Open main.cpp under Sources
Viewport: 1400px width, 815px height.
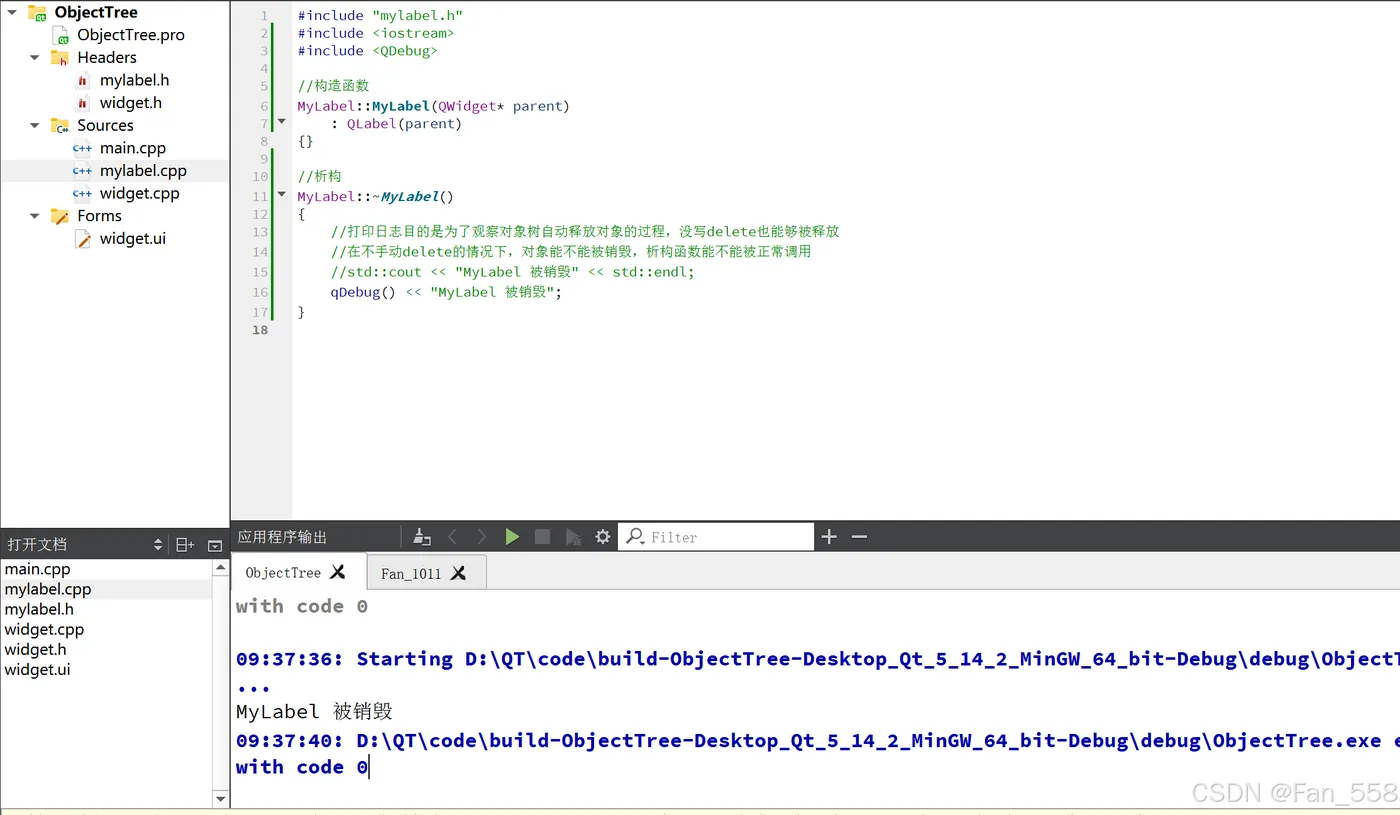133,148
